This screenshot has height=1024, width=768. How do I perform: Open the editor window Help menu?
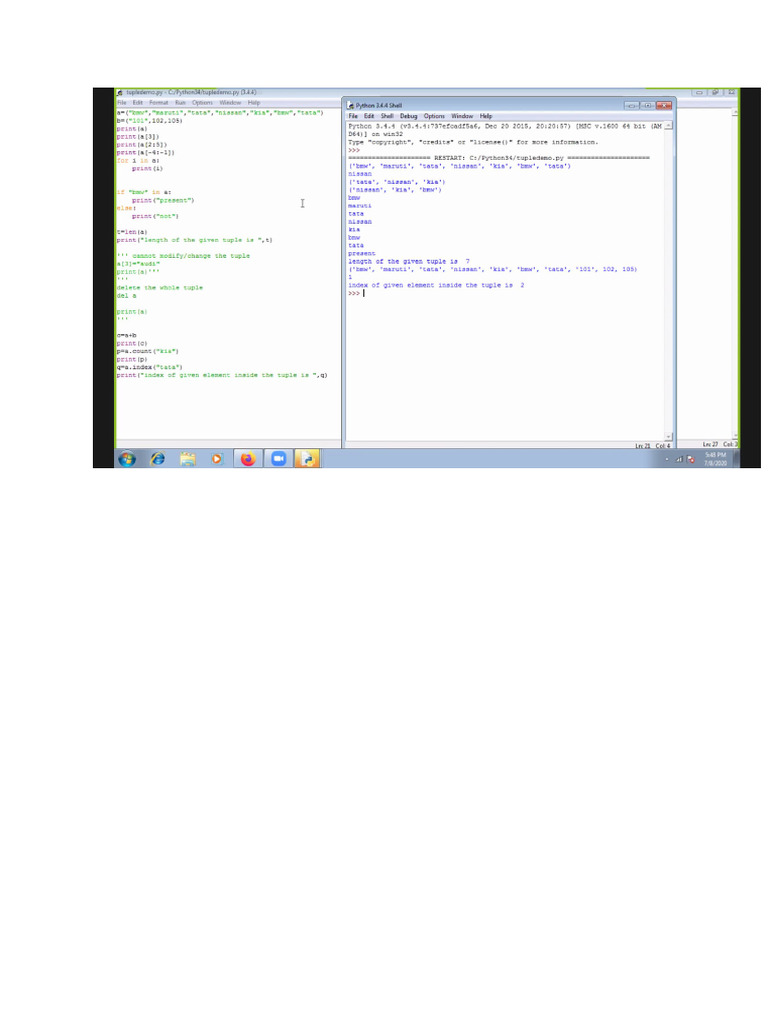tap(253, 103)
